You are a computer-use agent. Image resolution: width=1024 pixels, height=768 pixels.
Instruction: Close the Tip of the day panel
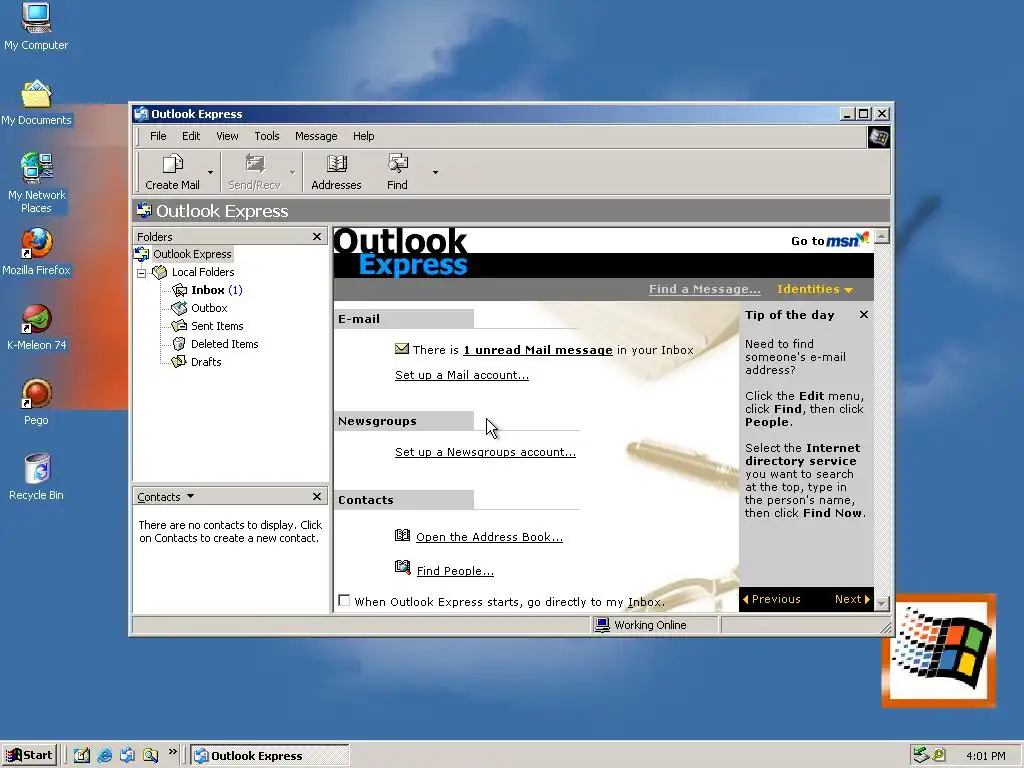[x=864, y=315]
